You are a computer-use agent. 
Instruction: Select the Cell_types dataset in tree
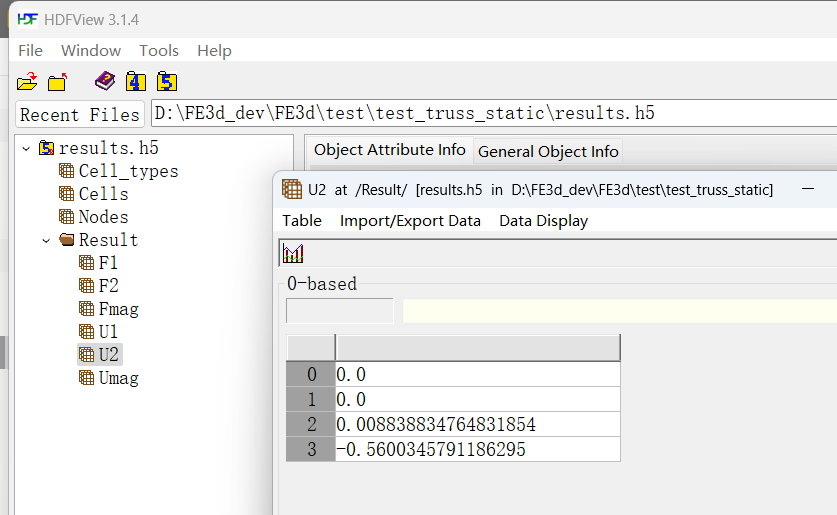click(128, 171)
